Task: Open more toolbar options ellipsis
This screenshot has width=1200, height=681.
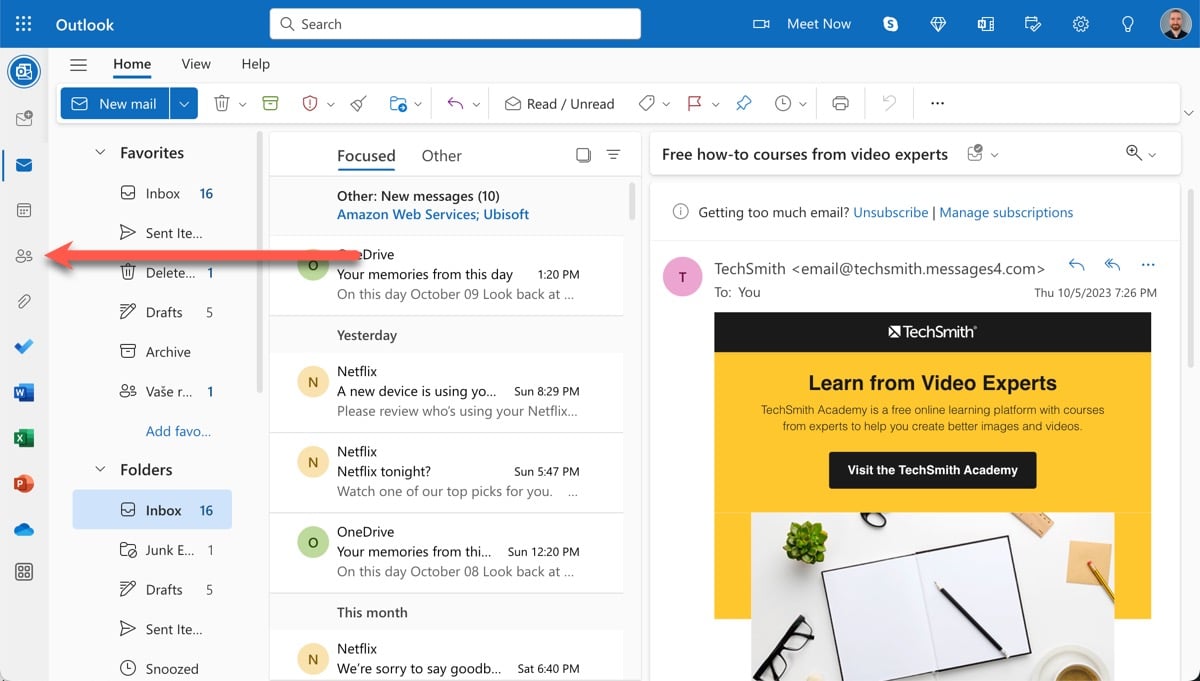Action: [937, 103]
